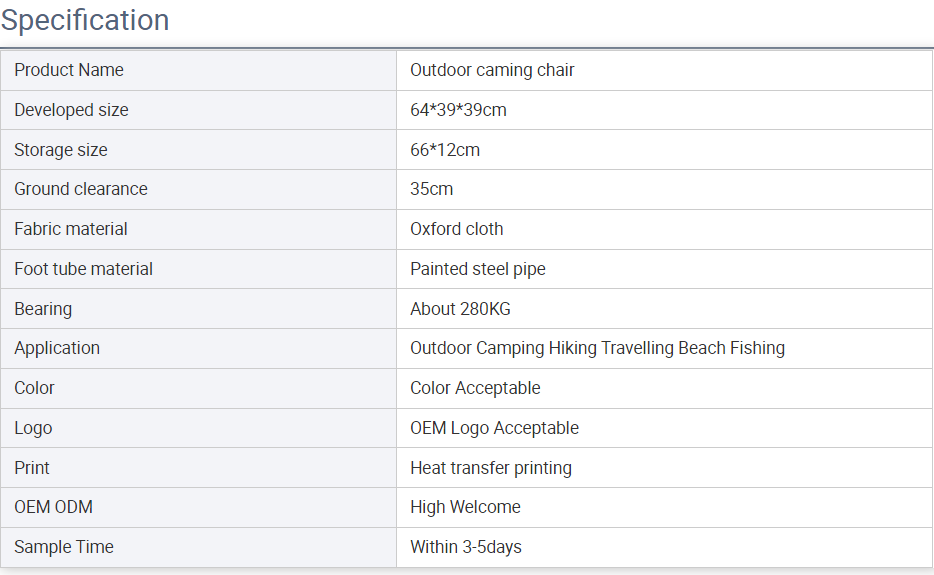Select the OEM ODM label cell
The width and height of the screenshot is (934, 575).
198,508
